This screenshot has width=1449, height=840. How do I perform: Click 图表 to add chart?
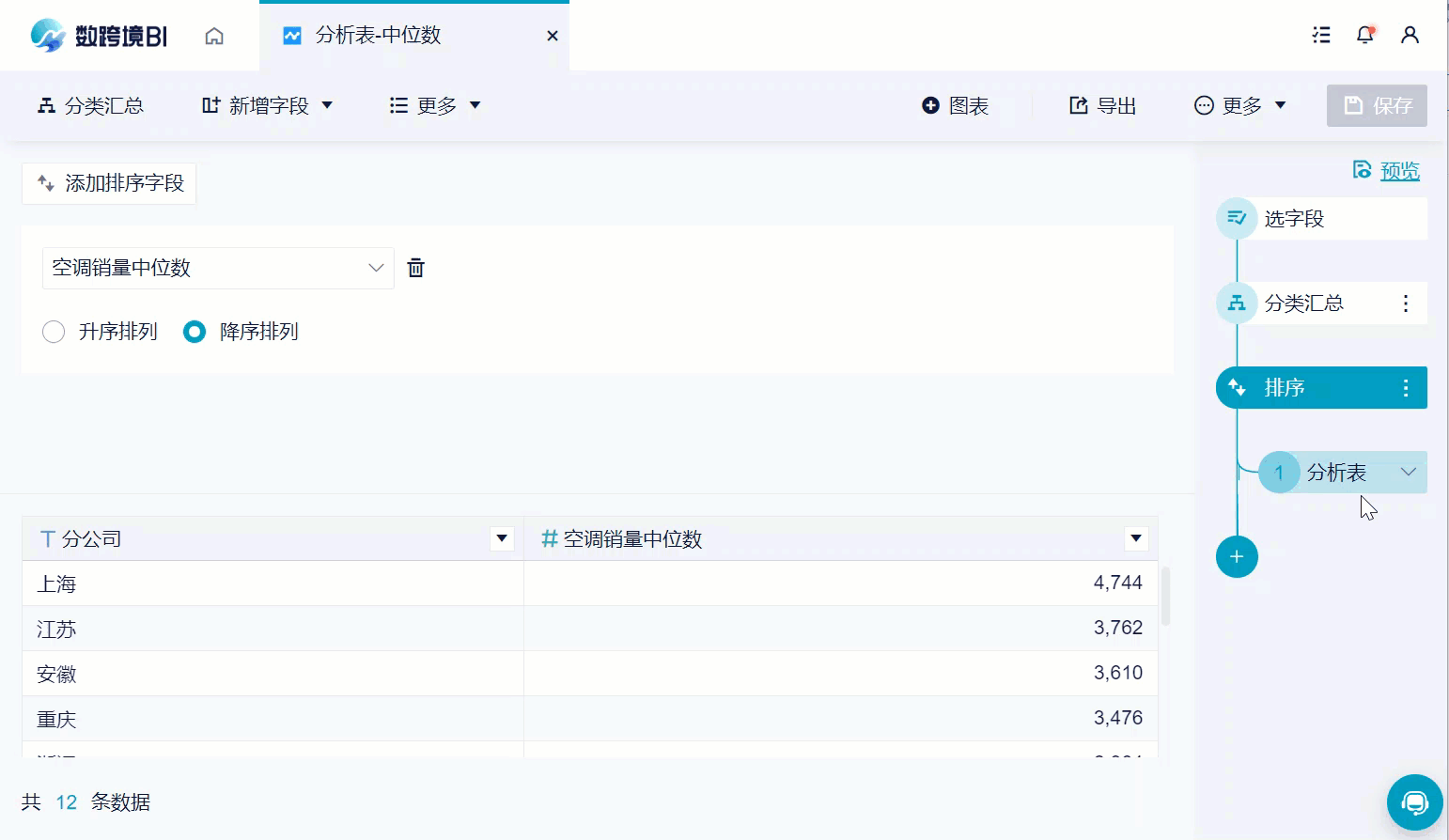[955, 105]
